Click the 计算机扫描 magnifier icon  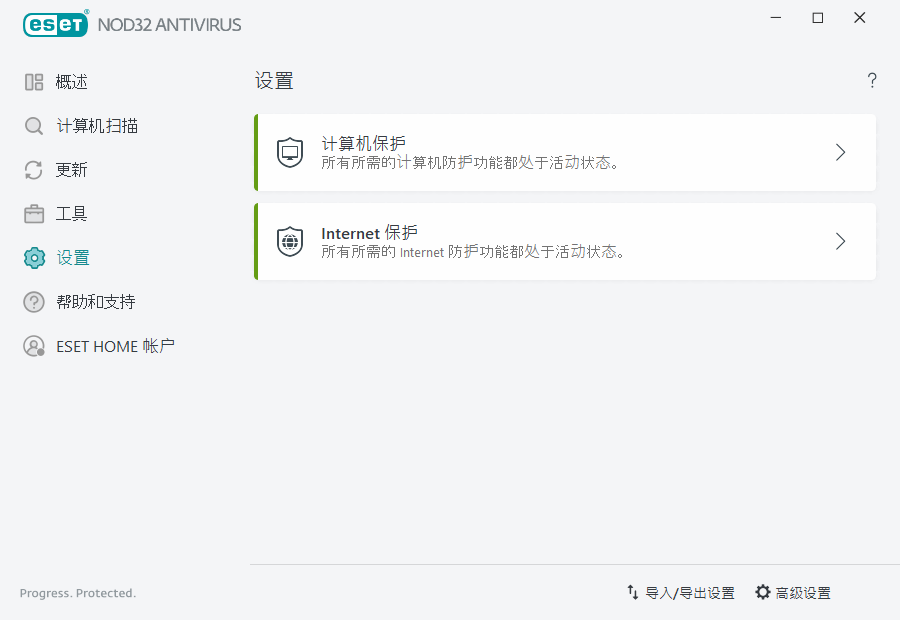click(x=33, y=125)
